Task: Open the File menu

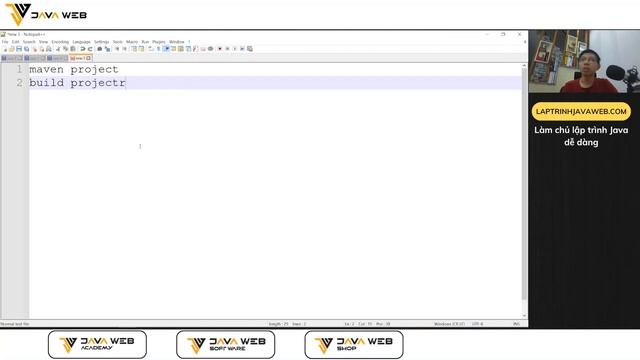Action: tap(5, 42)
